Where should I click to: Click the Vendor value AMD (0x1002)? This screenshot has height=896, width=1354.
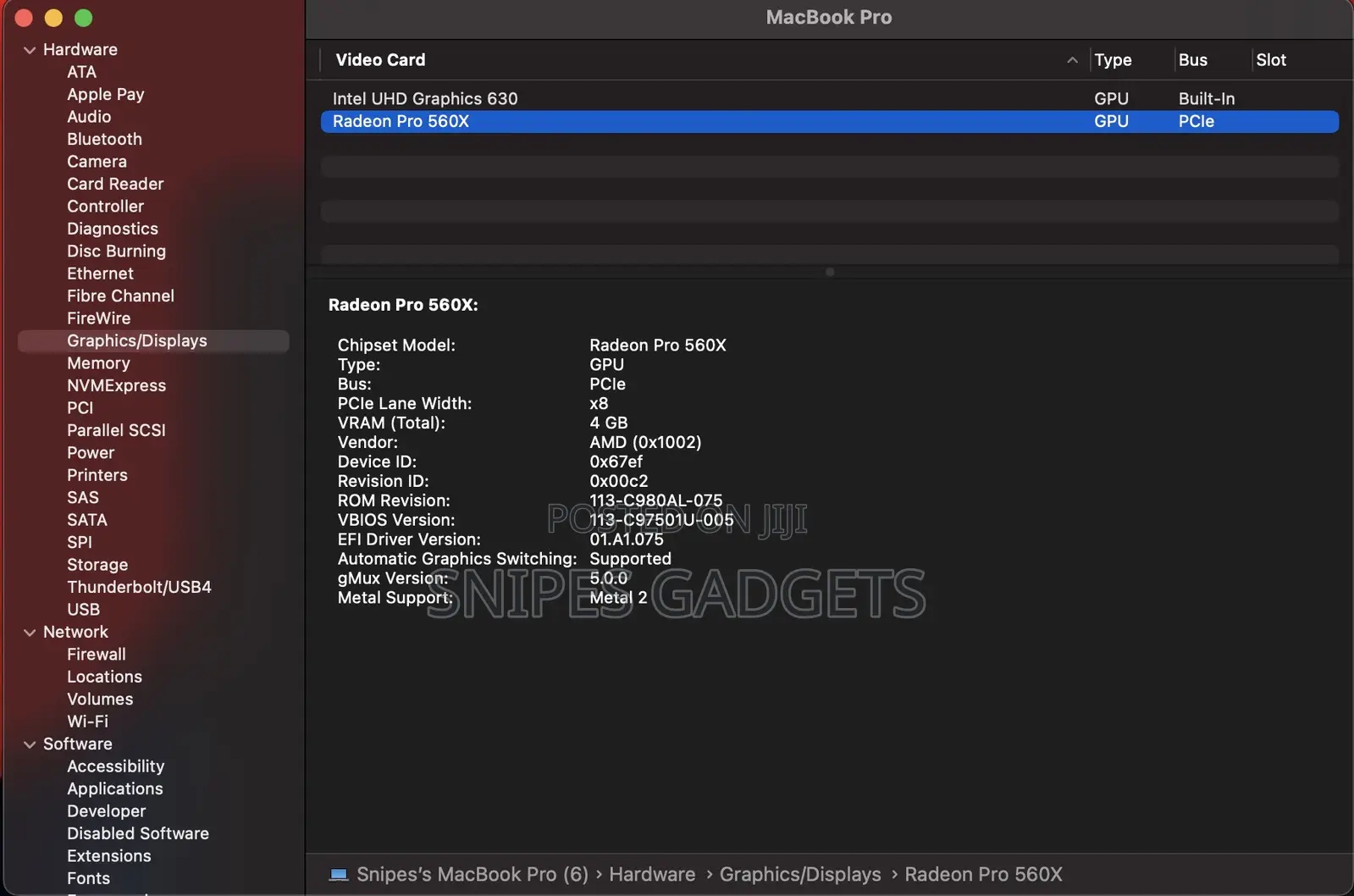[x=645, y=442]
